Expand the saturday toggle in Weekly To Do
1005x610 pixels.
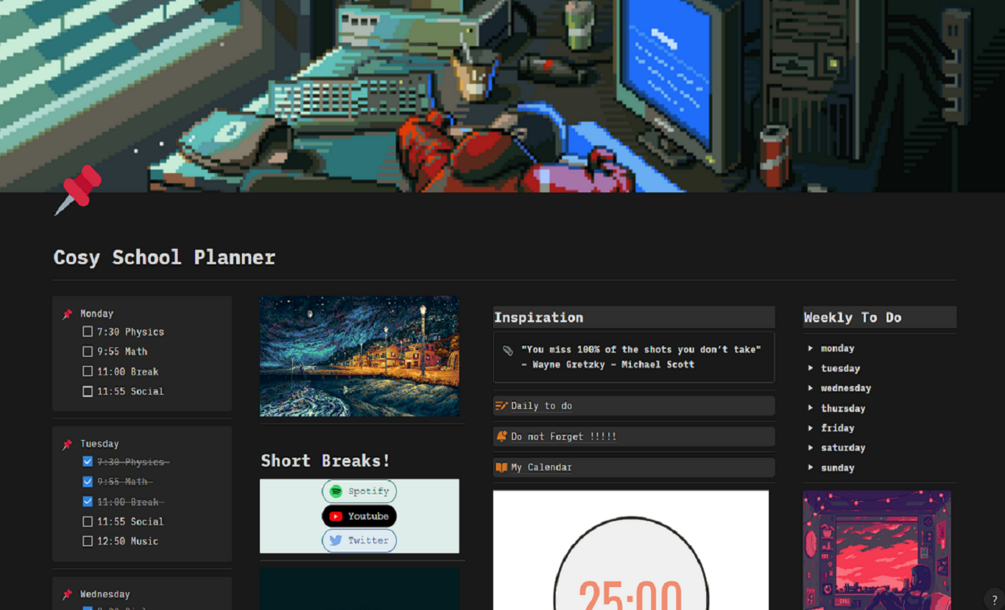(x=810, y=448)
